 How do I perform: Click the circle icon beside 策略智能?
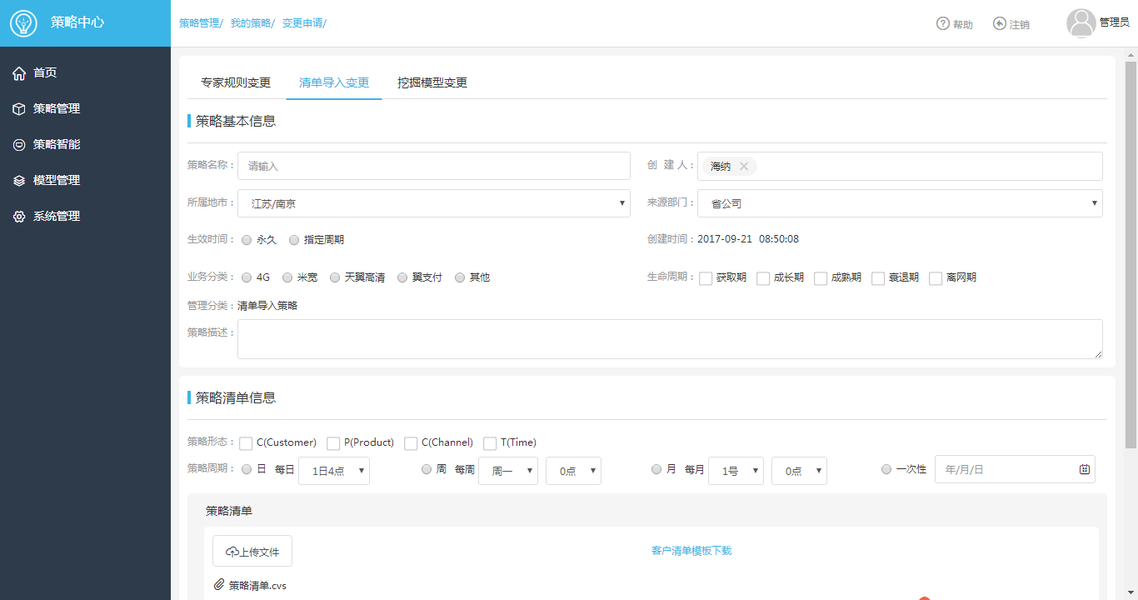(x=19, y=144)
